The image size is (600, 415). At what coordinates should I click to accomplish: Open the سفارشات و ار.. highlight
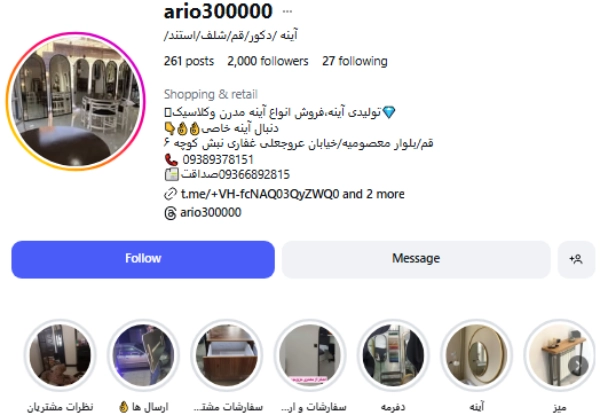pos(310,355)
